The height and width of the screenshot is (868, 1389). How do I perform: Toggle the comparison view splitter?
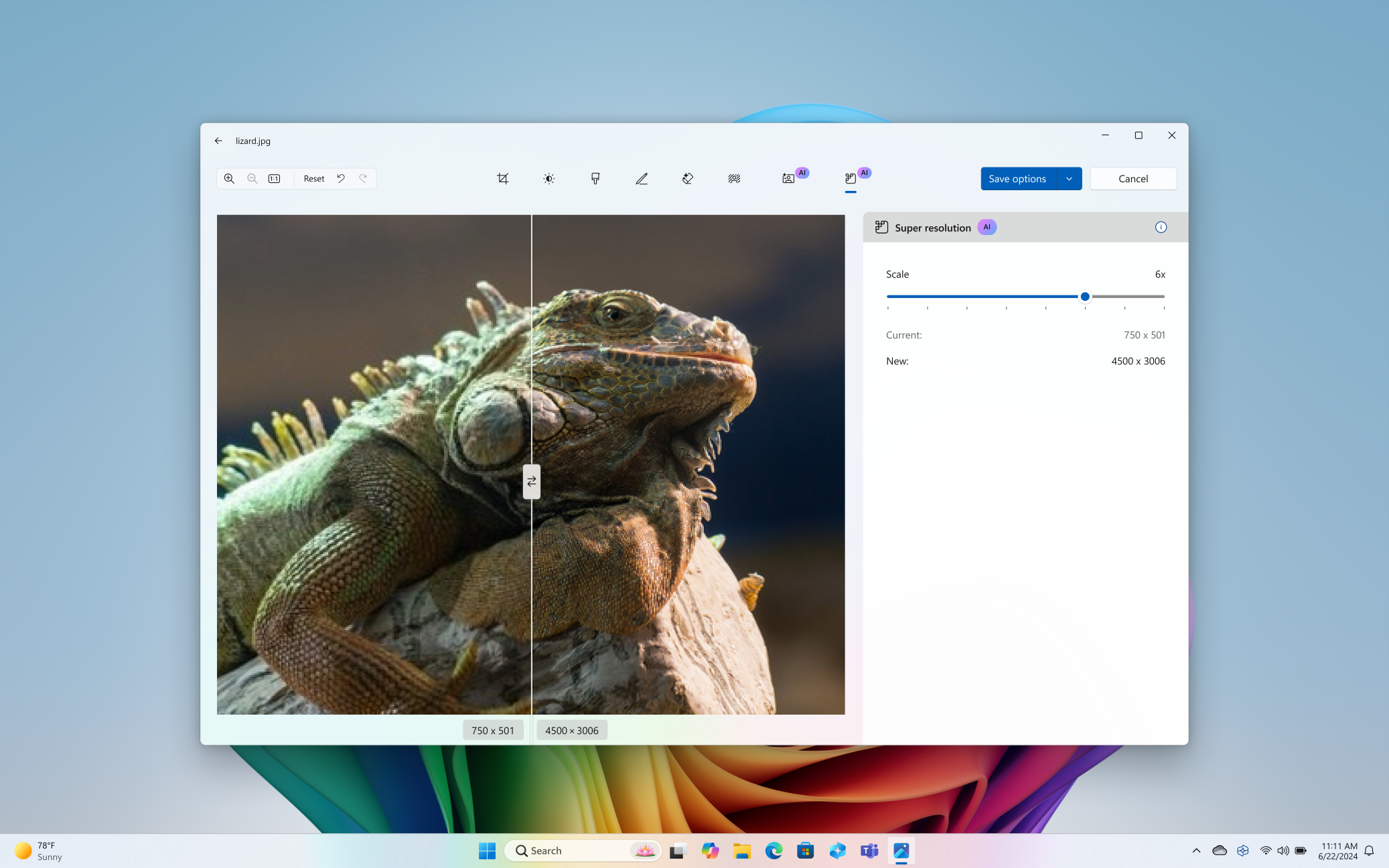tap(532, 481)
